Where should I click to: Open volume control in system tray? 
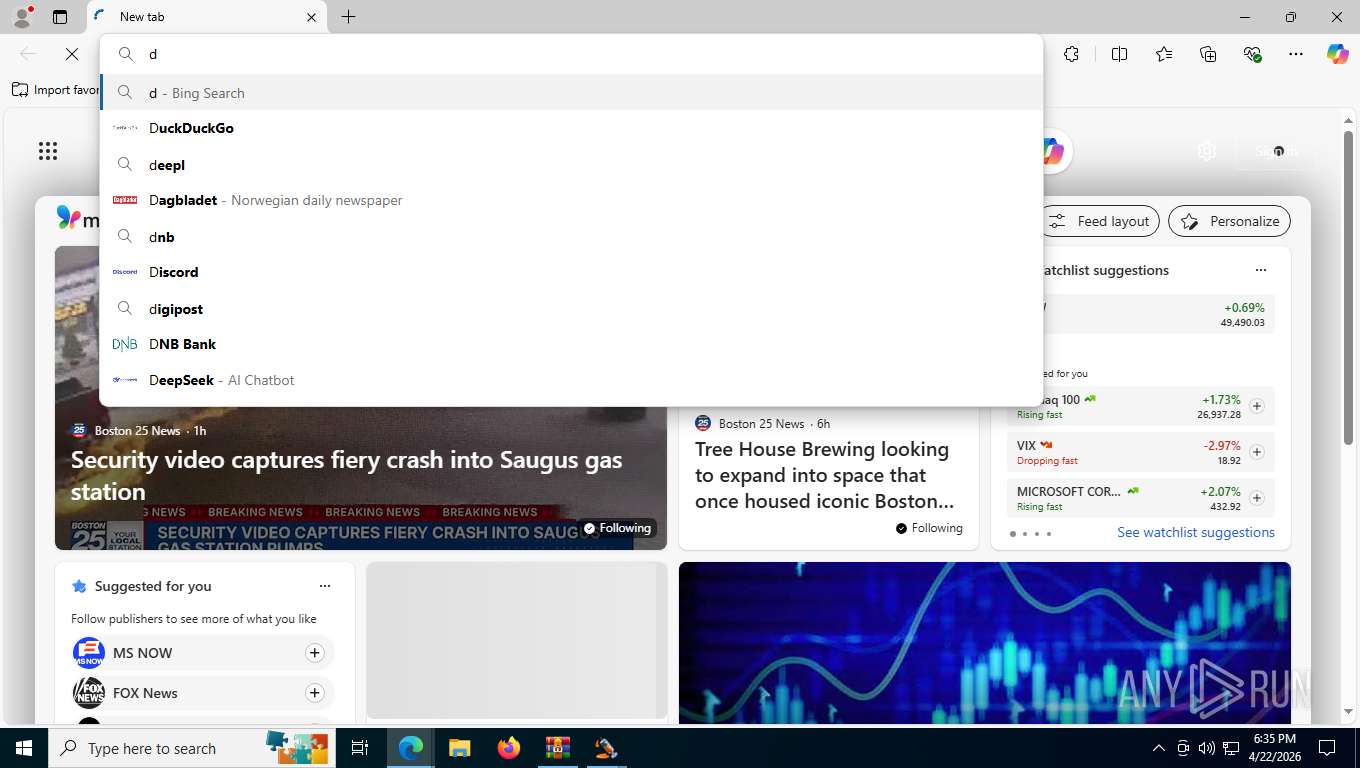1207,748
